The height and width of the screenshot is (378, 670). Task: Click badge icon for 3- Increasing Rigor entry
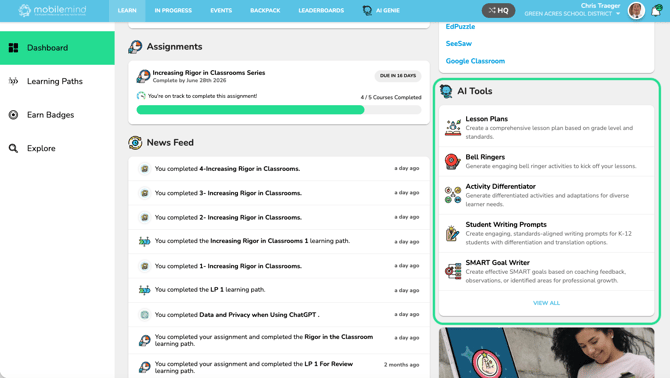coord(144,193)
